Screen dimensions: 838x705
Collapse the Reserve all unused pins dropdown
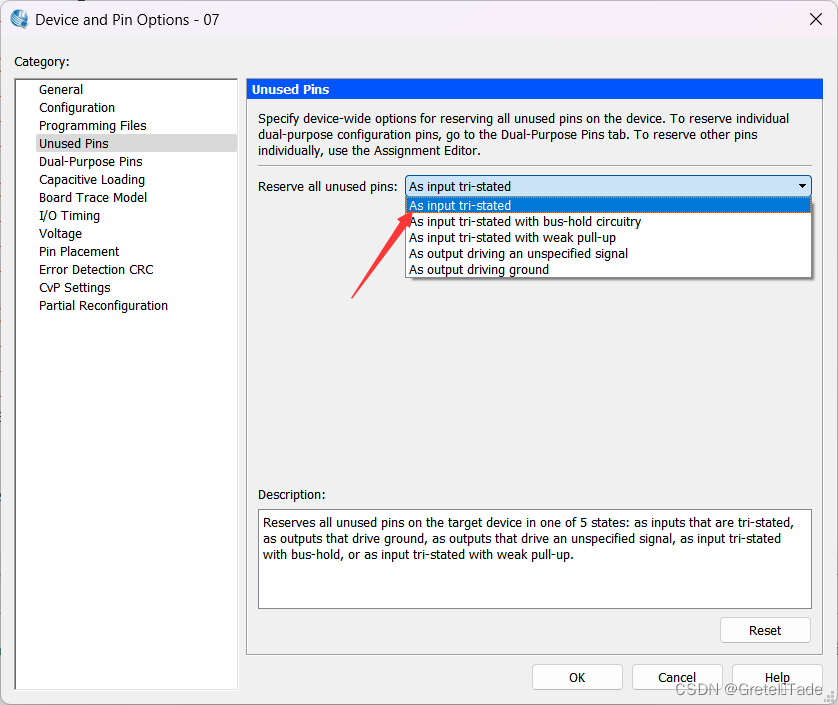point(802,186)
